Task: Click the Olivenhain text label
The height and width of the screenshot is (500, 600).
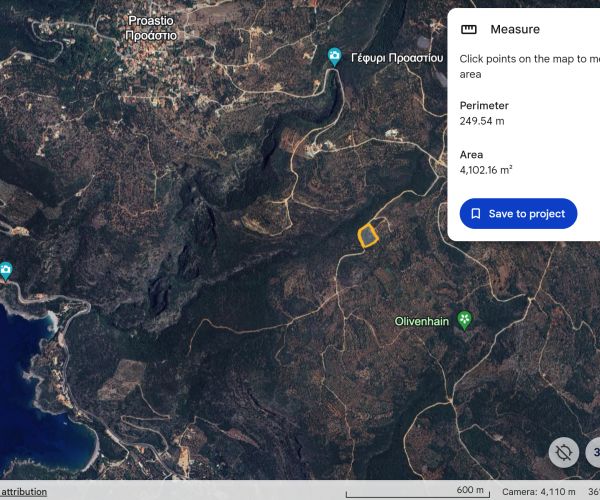Action: point(423,321)
